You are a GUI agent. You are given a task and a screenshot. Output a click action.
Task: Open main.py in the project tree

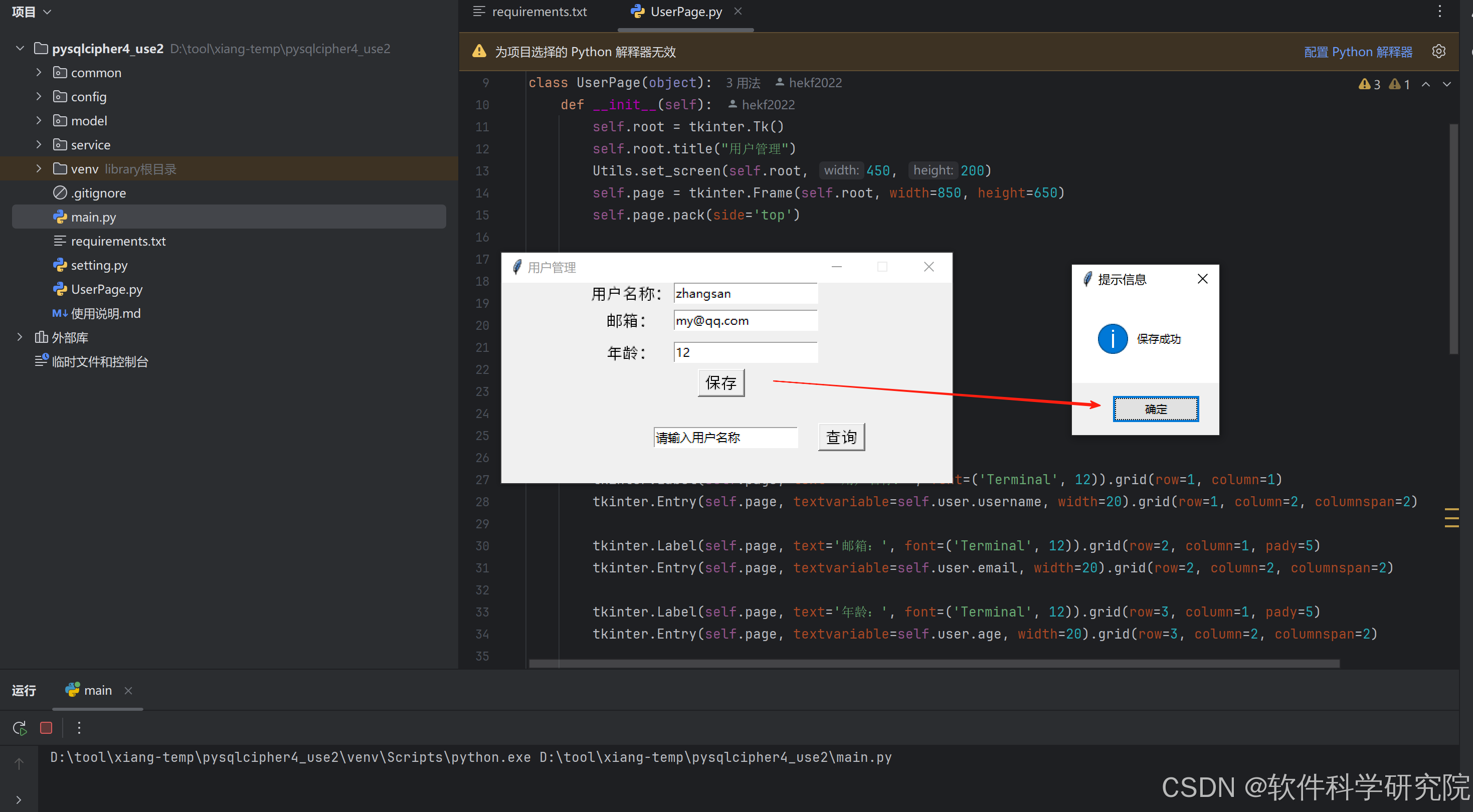[229, 217]
